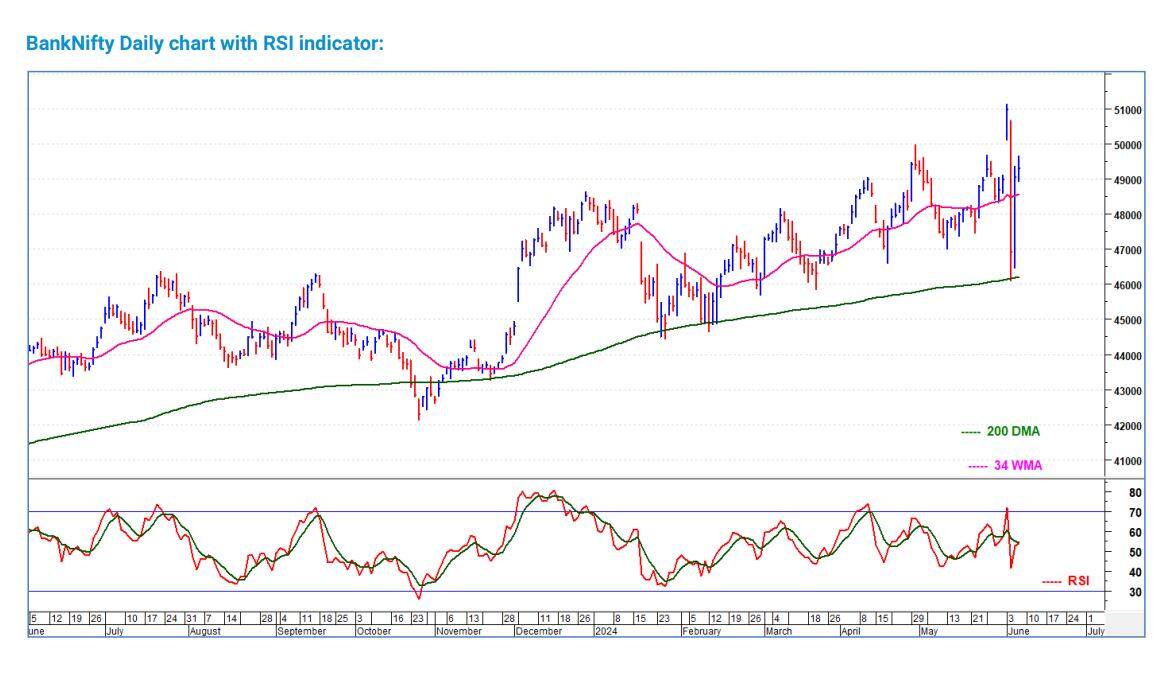Select the RSI scale value 60
Image resolution: width=1171 pixels, height=678 pixels.
(1135, 533)
